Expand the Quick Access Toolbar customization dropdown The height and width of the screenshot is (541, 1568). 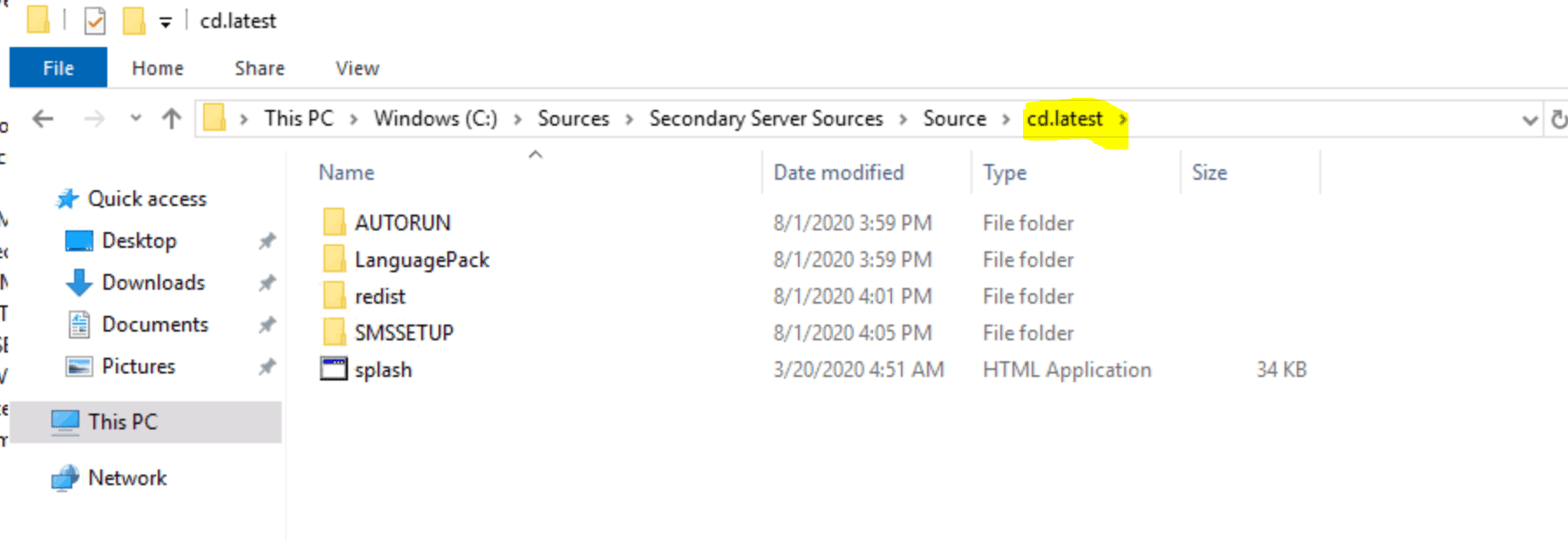(165, 21)
